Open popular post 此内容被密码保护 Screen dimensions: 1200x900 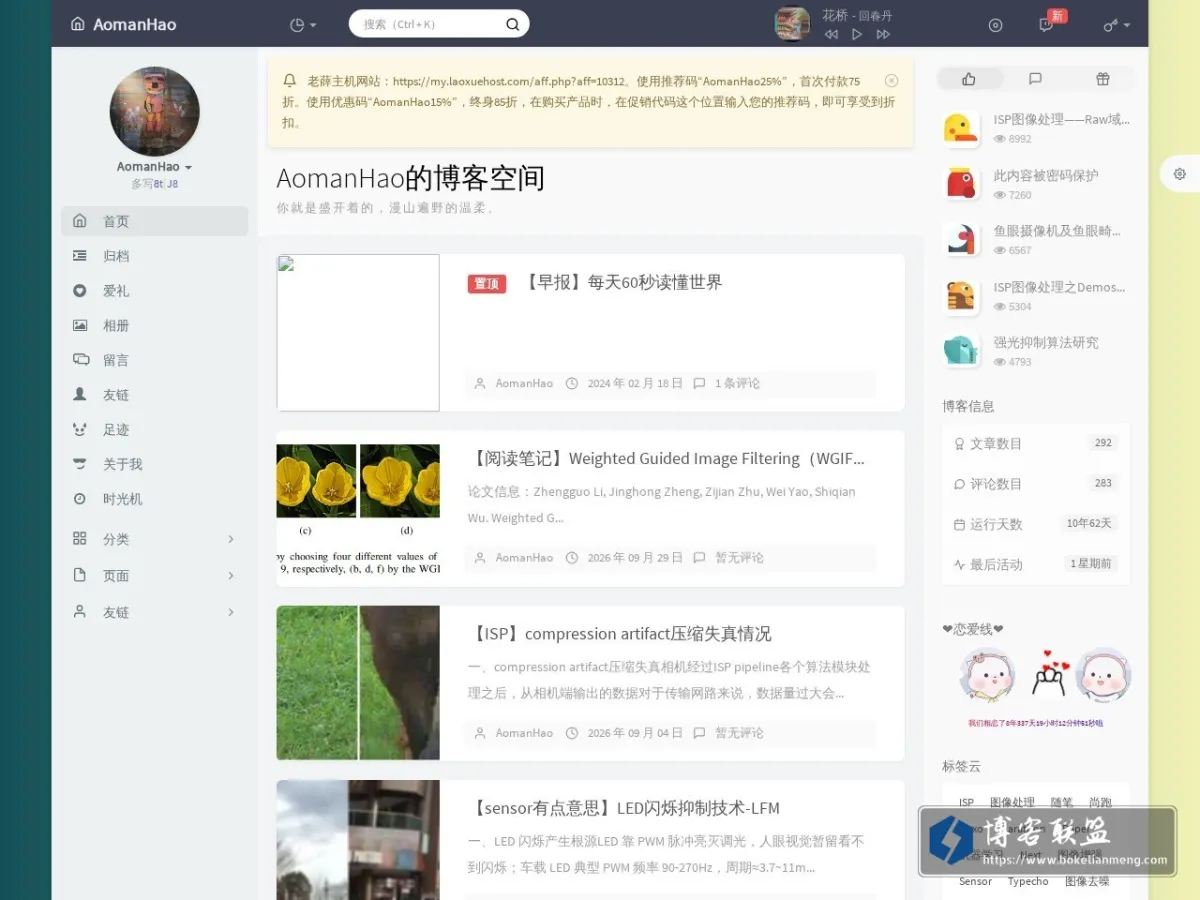1046,175
